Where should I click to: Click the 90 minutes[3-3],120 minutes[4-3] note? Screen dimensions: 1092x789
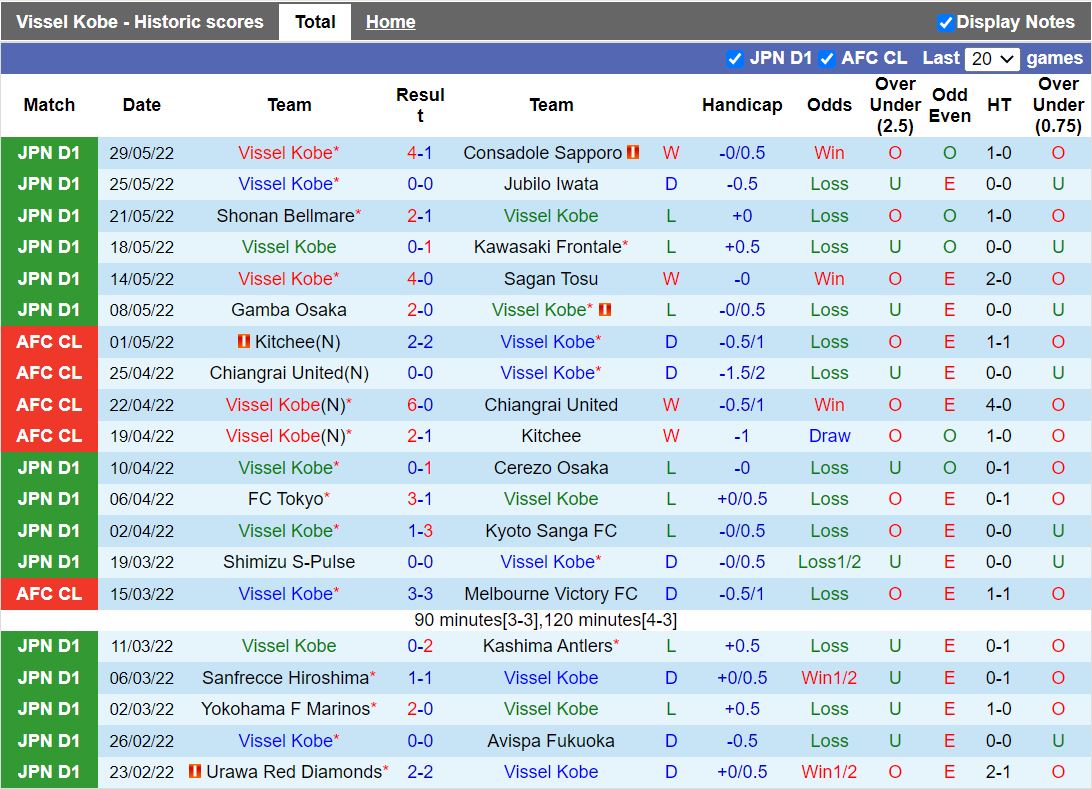pyautogui.click(x=545, y=620)
